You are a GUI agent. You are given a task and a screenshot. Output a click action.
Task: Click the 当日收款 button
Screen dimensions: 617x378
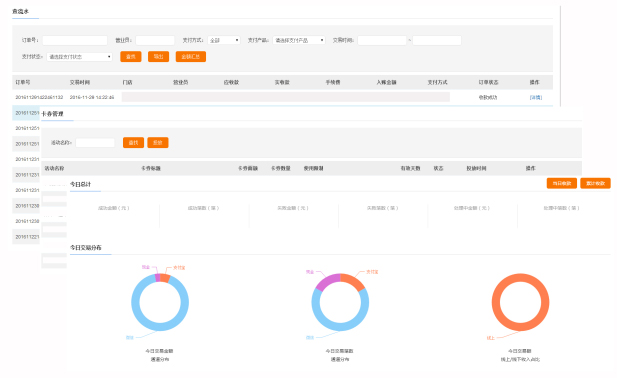pos(562,183)
